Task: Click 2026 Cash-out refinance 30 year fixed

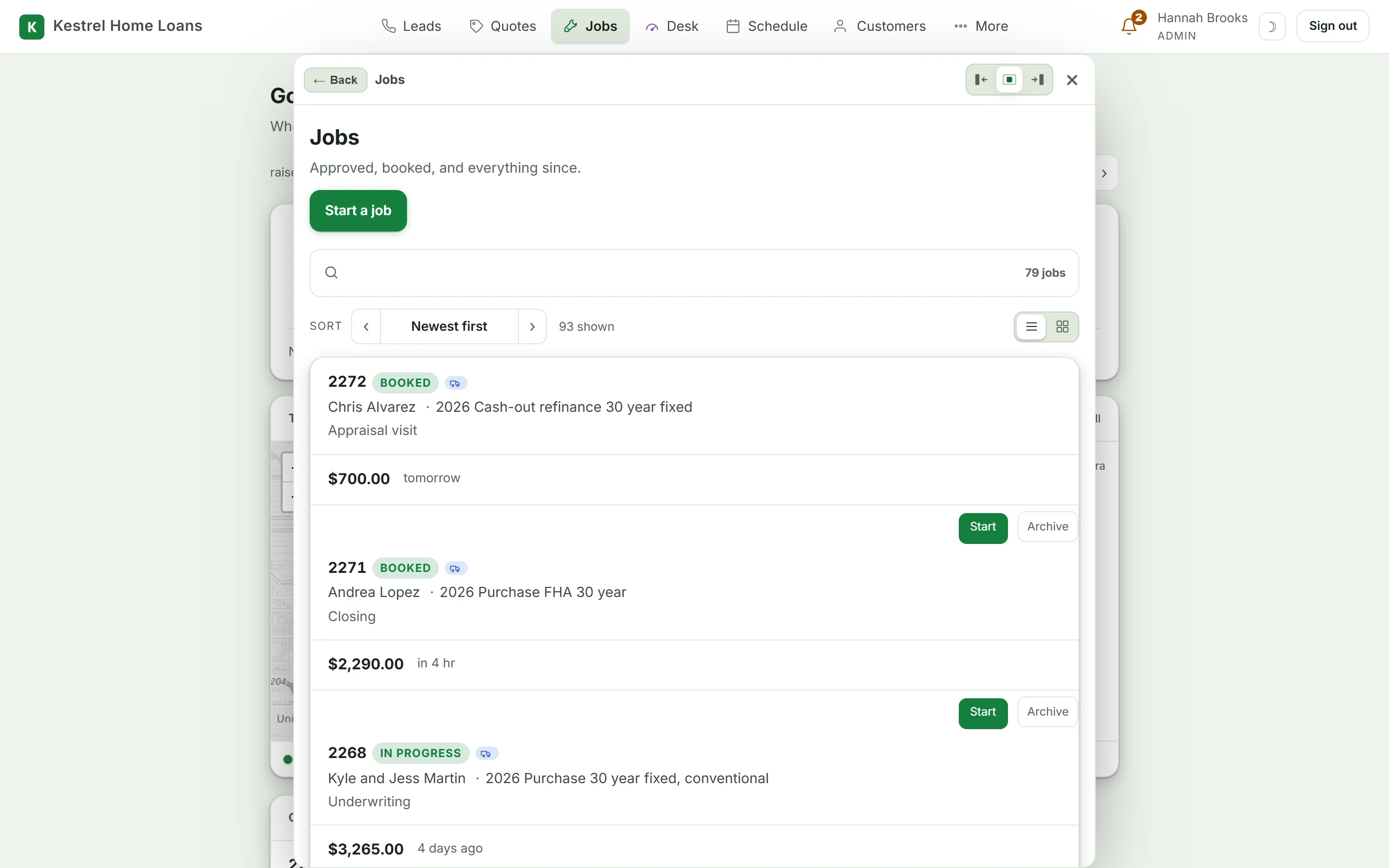Action: pos(564,407)
